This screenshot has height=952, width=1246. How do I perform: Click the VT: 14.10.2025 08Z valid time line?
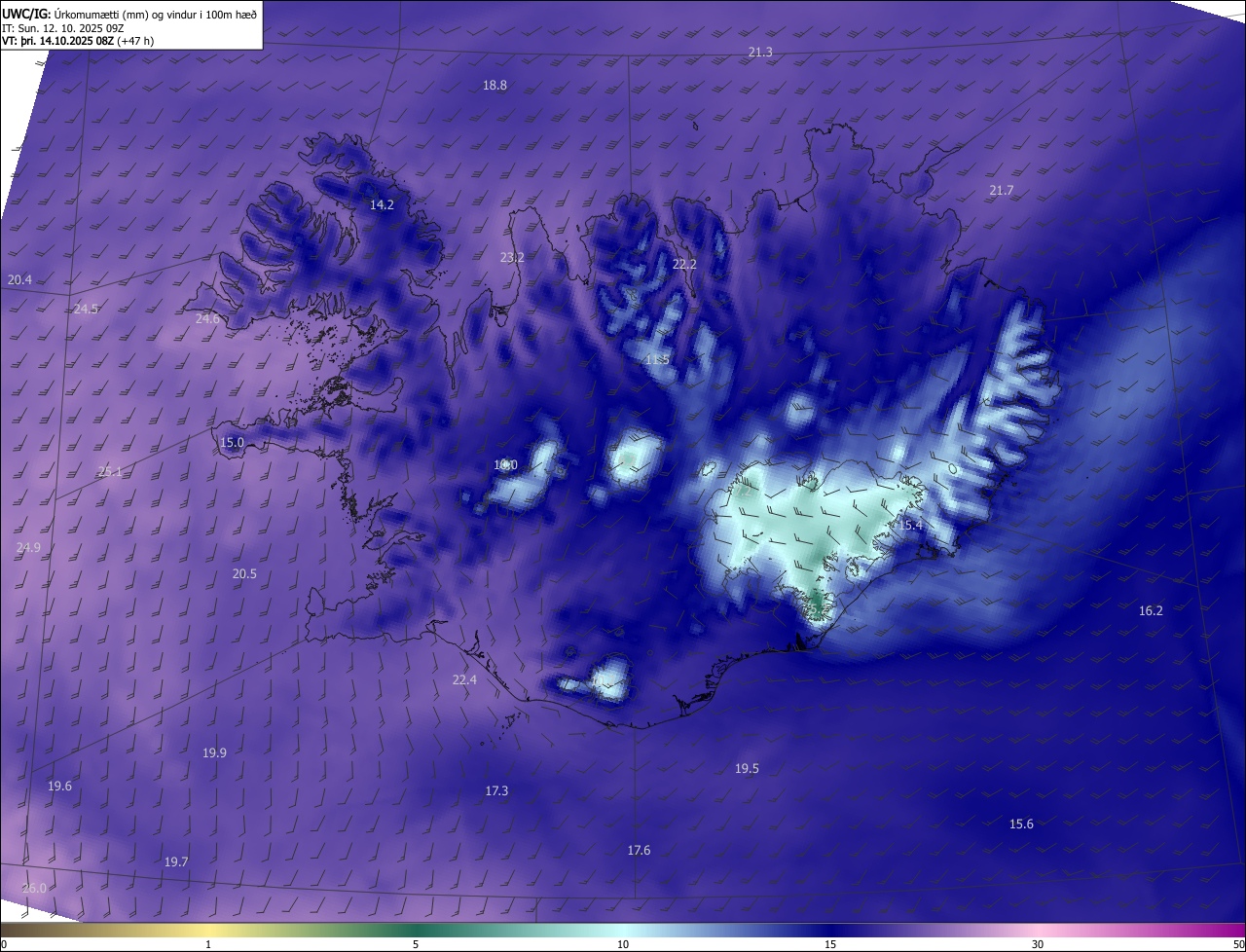pyautogui.click(x=78, y=41)
